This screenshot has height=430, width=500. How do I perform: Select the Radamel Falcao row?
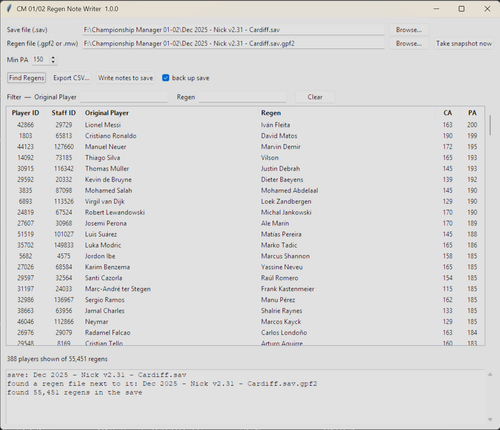[x=245, y=333]
